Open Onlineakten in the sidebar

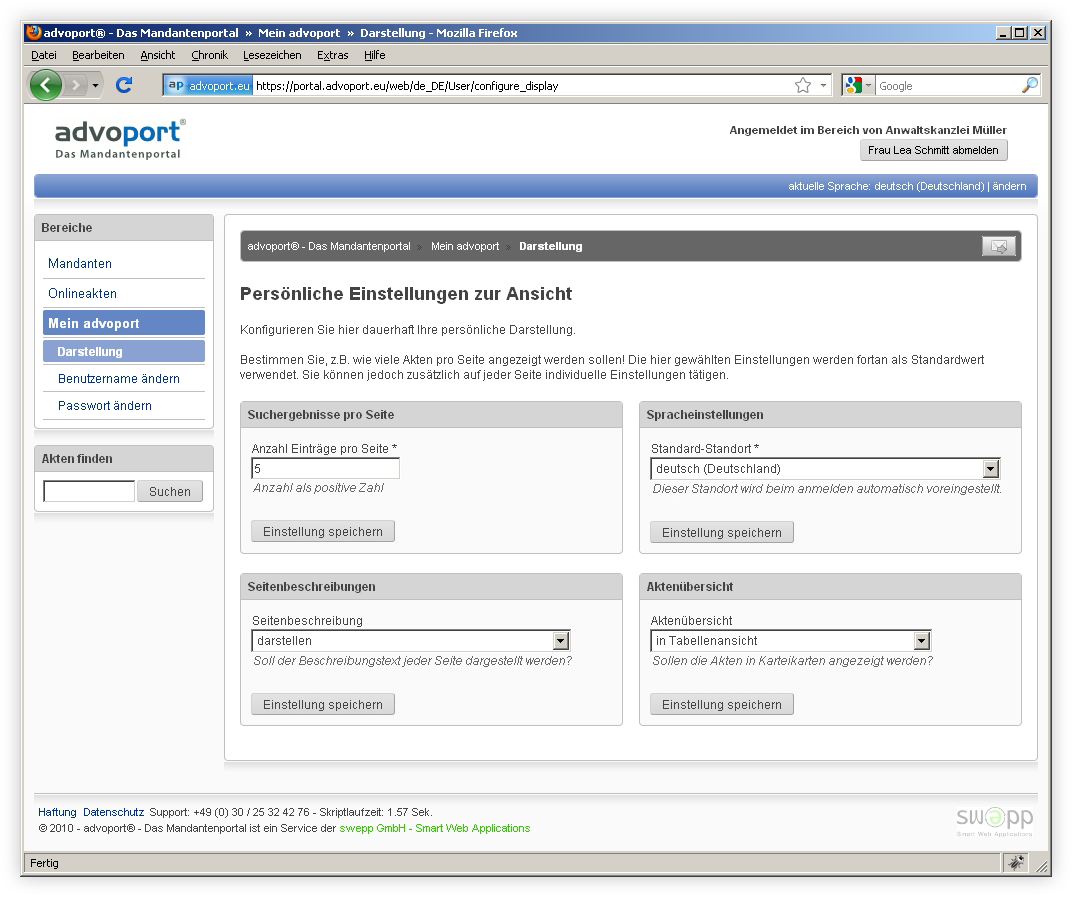(83, 293)
